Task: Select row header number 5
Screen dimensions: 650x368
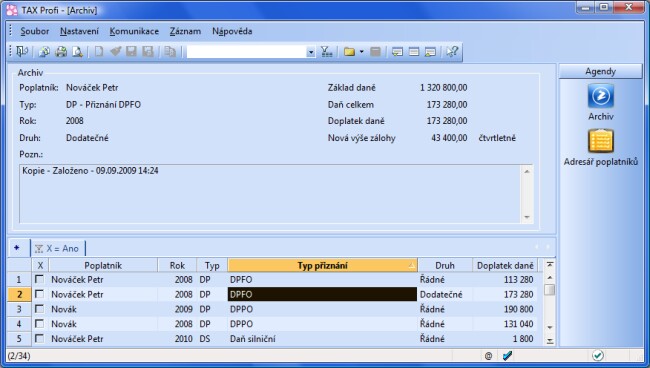Action: pyautogui.click(x=19, y=339)
